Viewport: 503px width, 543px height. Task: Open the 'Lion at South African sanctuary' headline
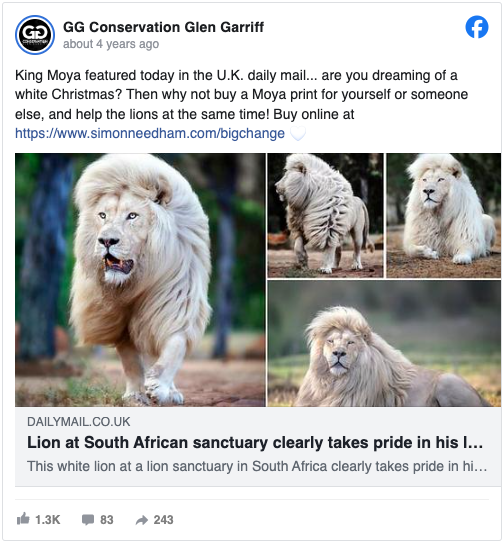255,443
